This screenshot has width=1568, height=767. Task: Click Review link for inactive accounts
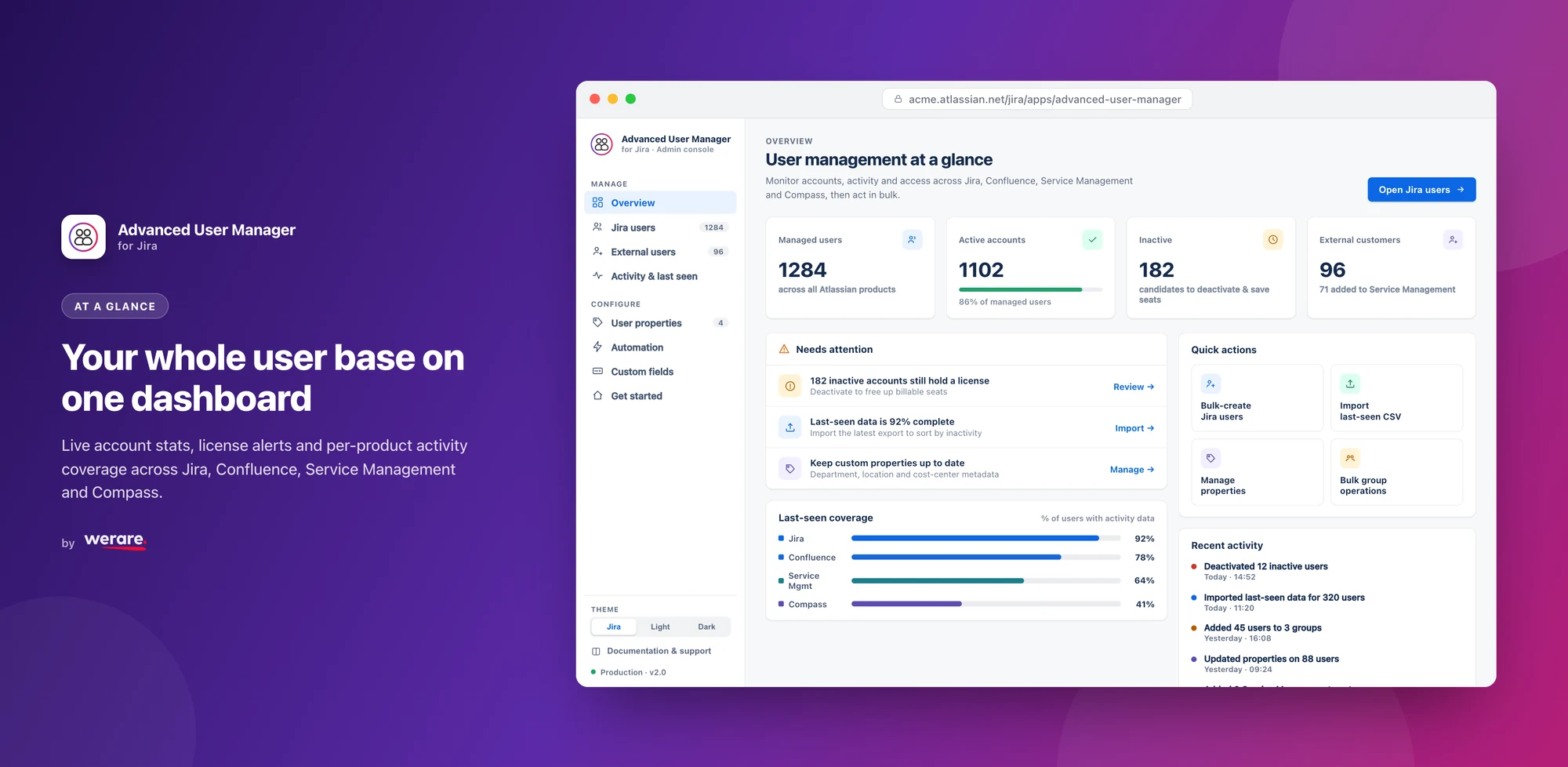1134,387
